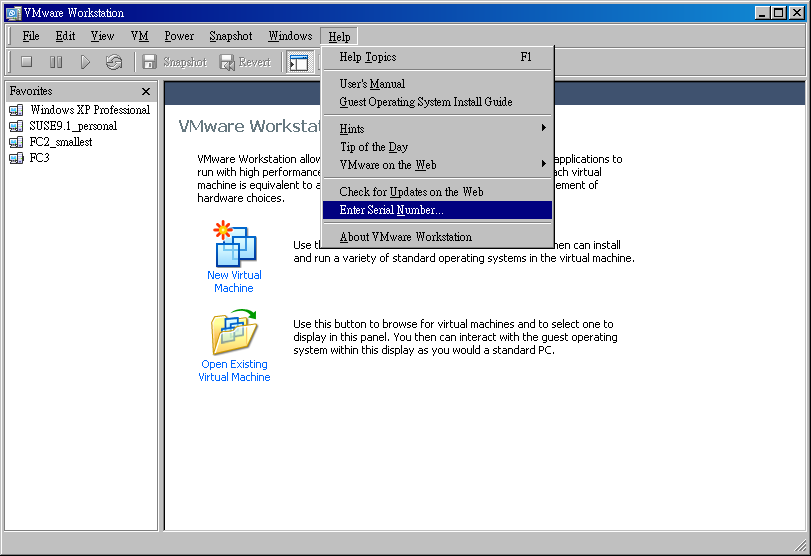Image resolution: width=811 pixels, height=556 pixels.
Task: Click the Power On play toolbar icon
Action: pyautogui.click(x=85, y=62)
